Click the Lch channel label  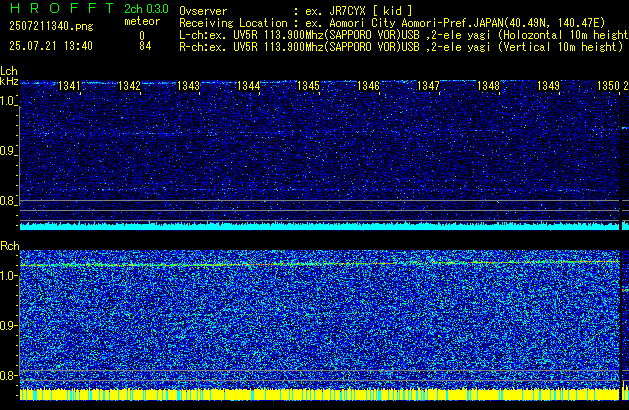(9, 71)
